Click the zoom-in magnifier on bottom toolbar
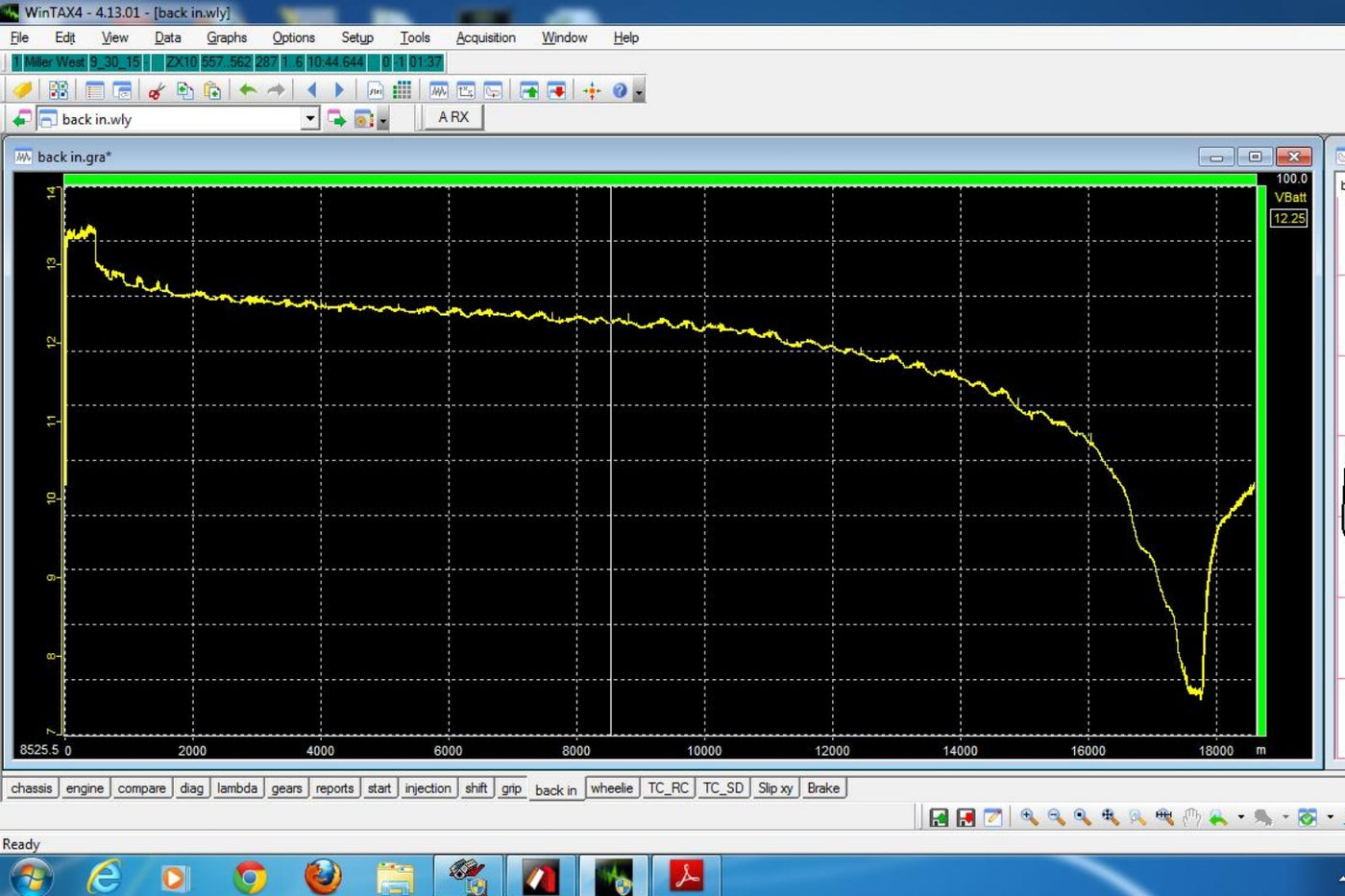This screenshot has height=896, width=1345. (1026, 817)
